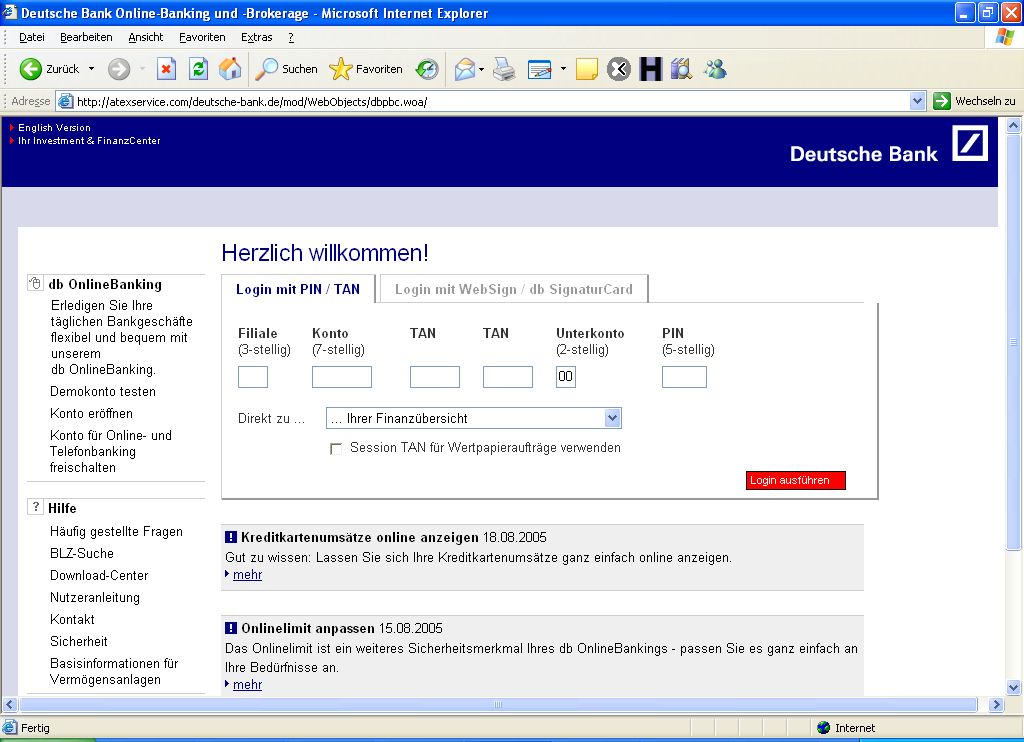Open Demokonto testen link
This screenshot has width=1024, height=742.
[x=103, y=391]
